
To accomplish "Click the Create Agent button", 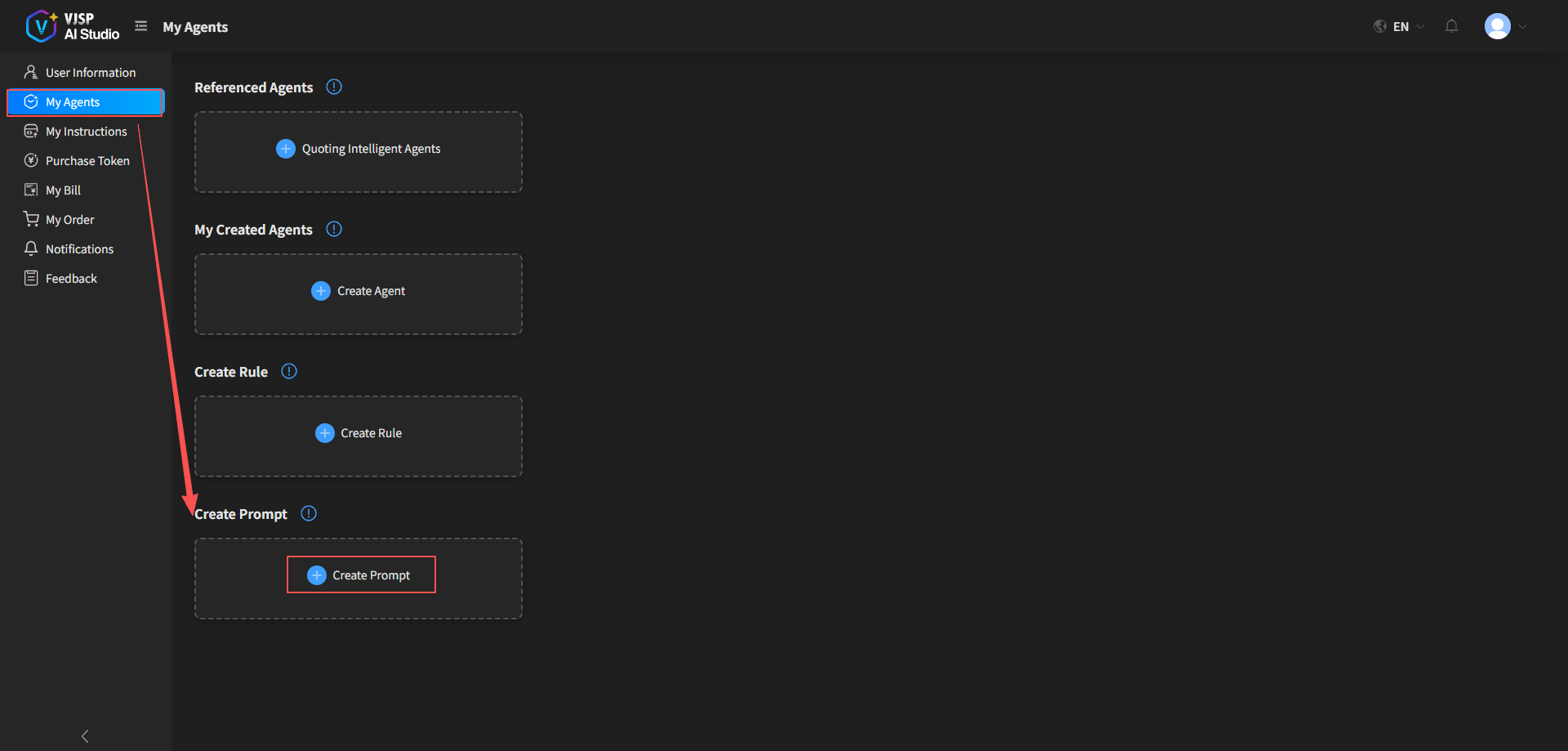I will pyautogui.click(x=359, y=291).
